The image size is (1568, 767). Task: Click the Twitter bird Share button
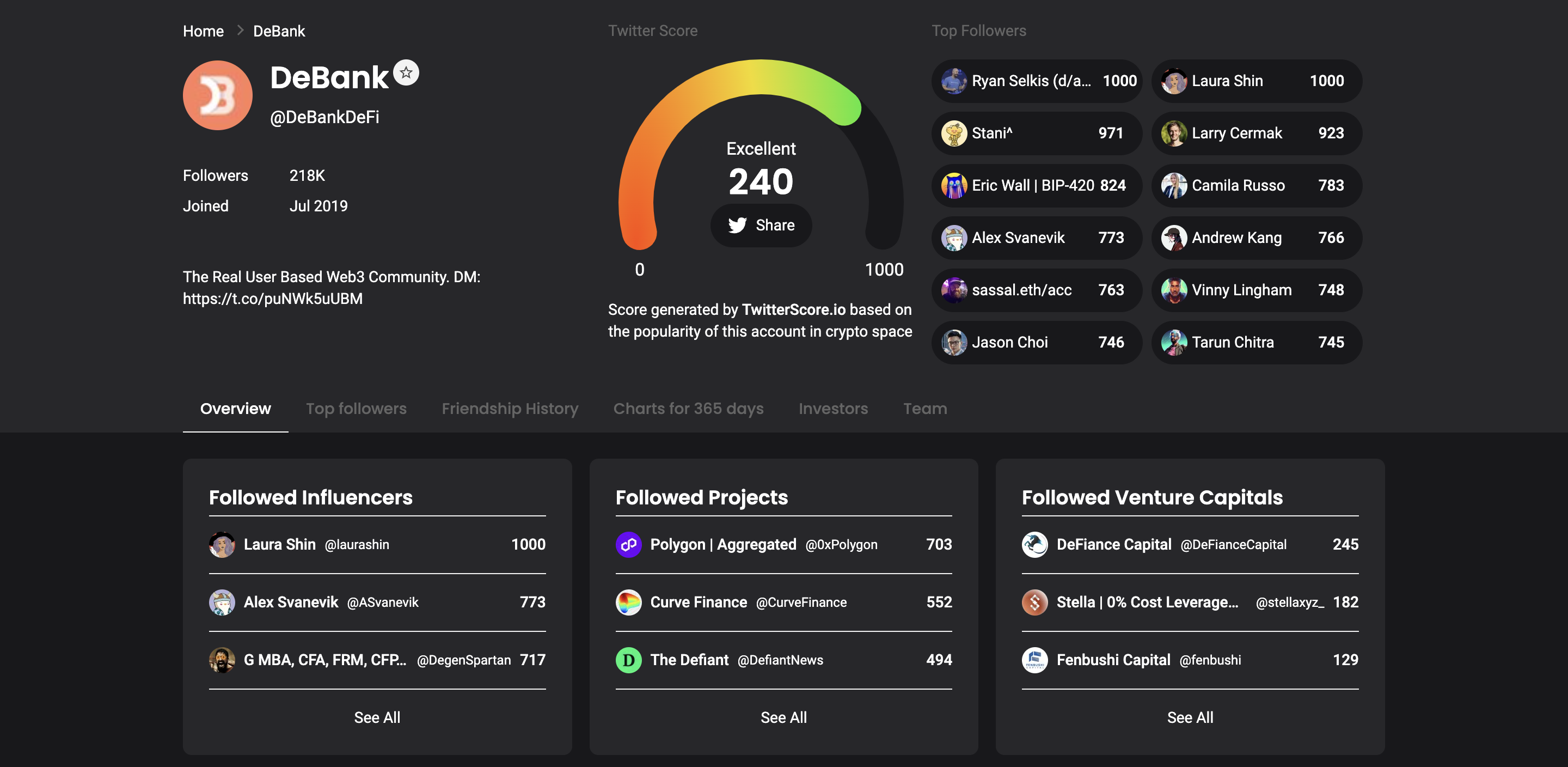(761, 226)
